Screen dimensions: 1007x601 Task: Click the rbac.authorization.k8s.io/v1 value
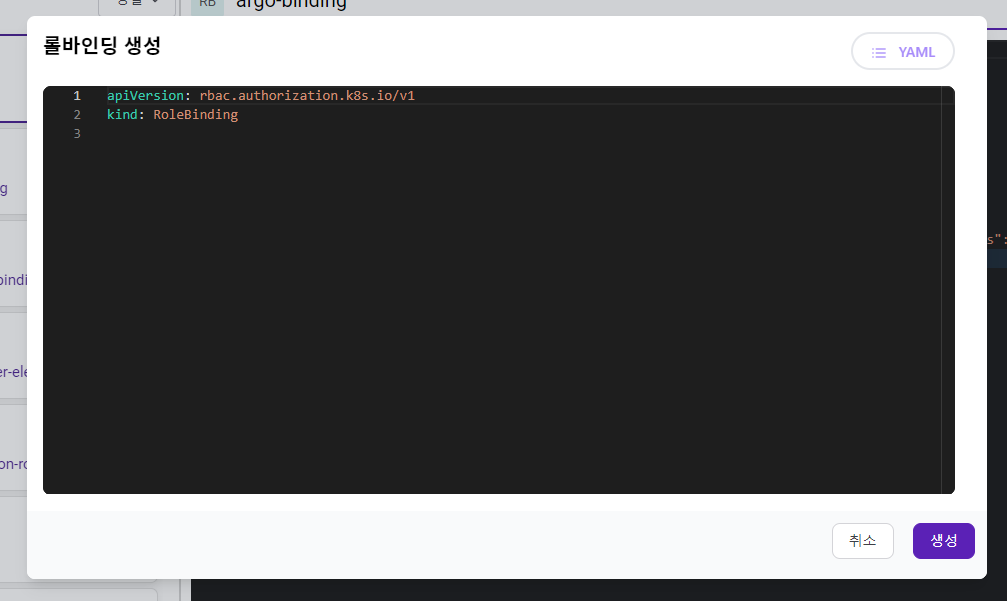tap(307, 96)
